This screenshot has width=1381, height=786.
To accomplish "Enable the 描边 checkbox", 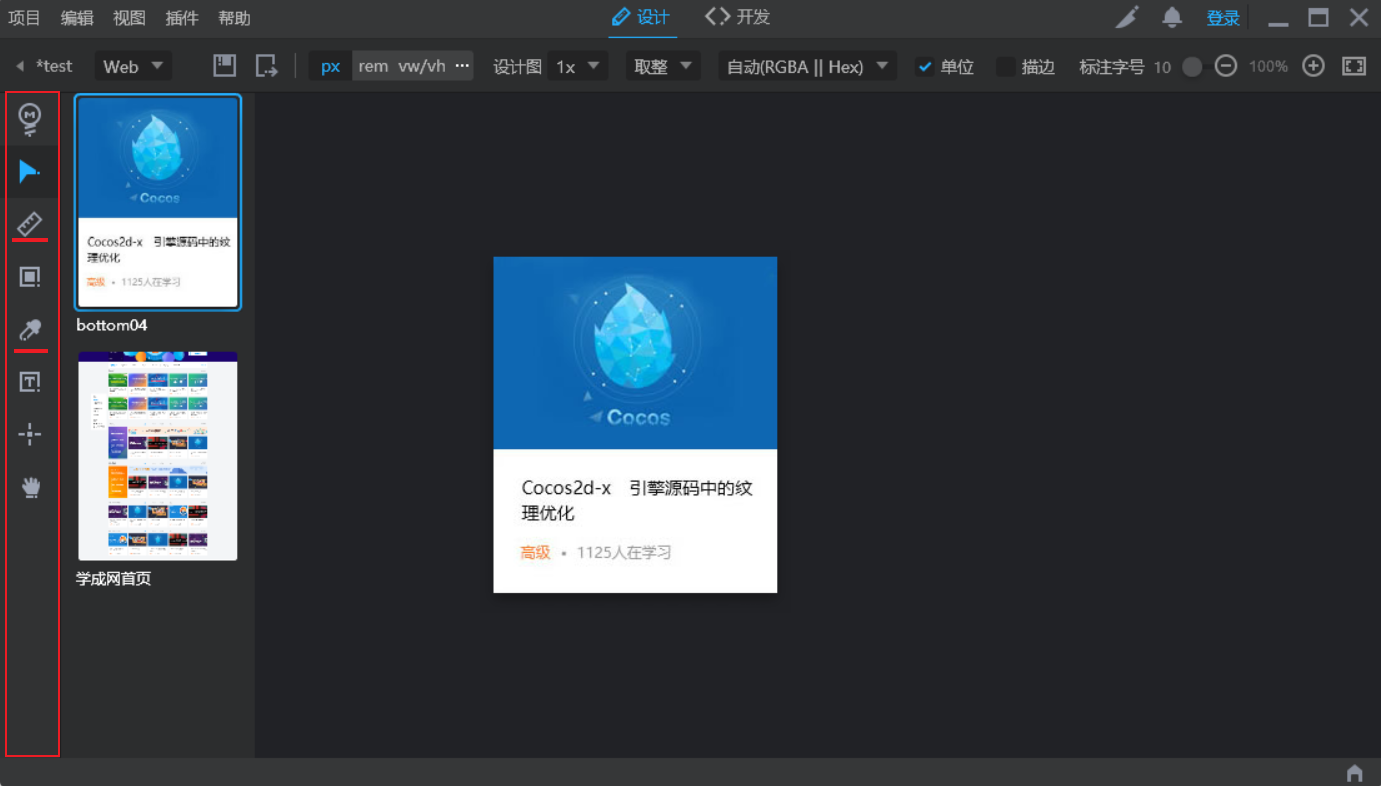I will 1006,67.
